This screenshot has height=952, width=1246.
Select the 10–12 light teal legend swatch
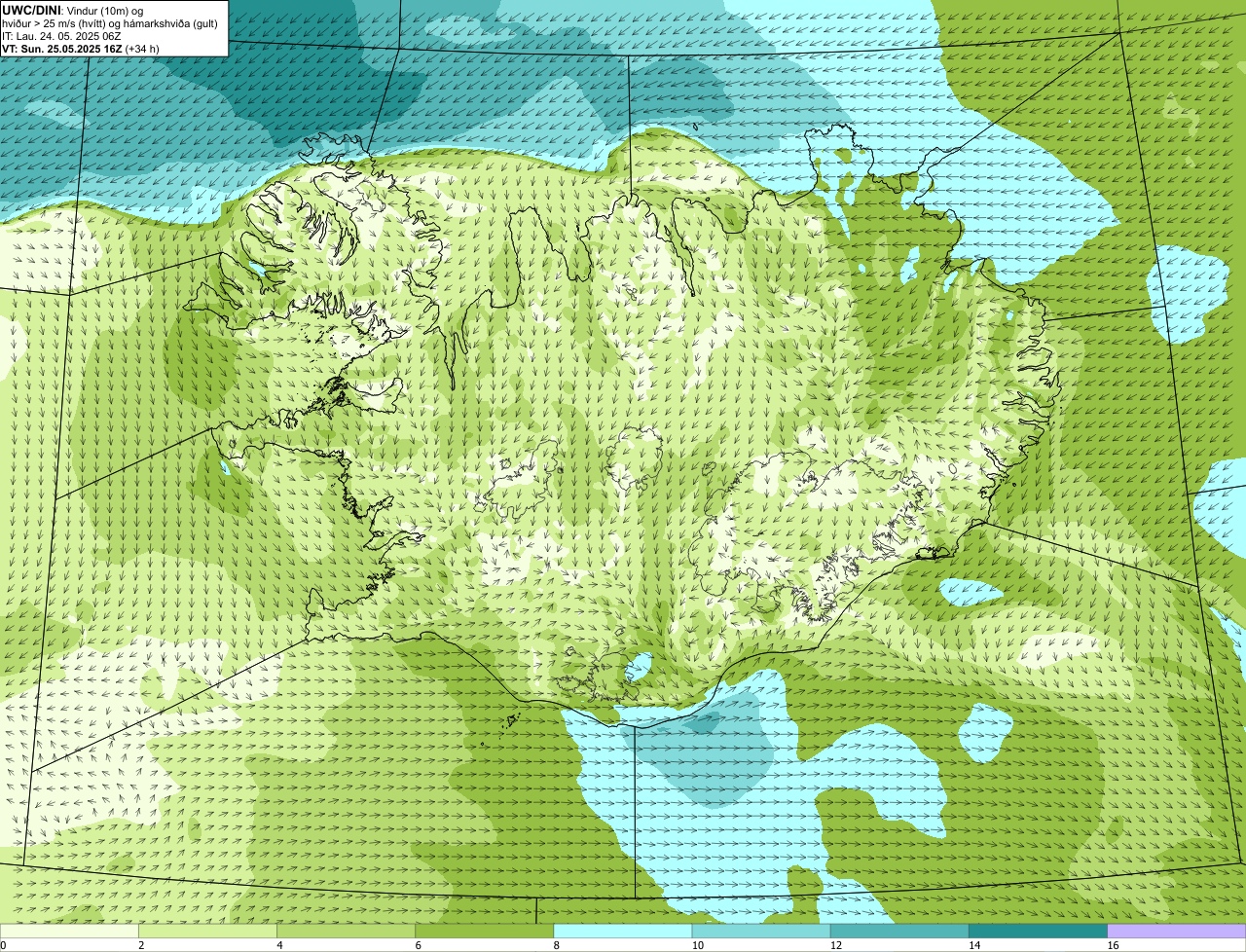tap(761, 932)
